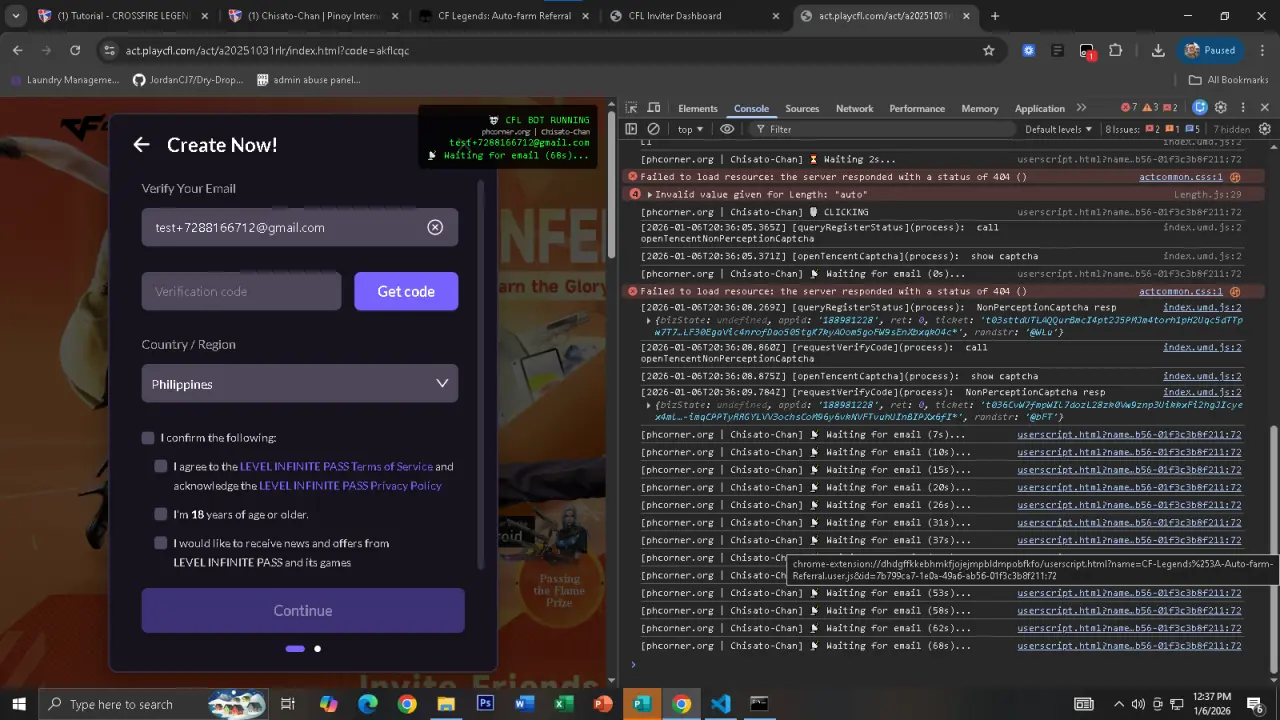Show hidden system tray icons

[x=1118, y=704]
